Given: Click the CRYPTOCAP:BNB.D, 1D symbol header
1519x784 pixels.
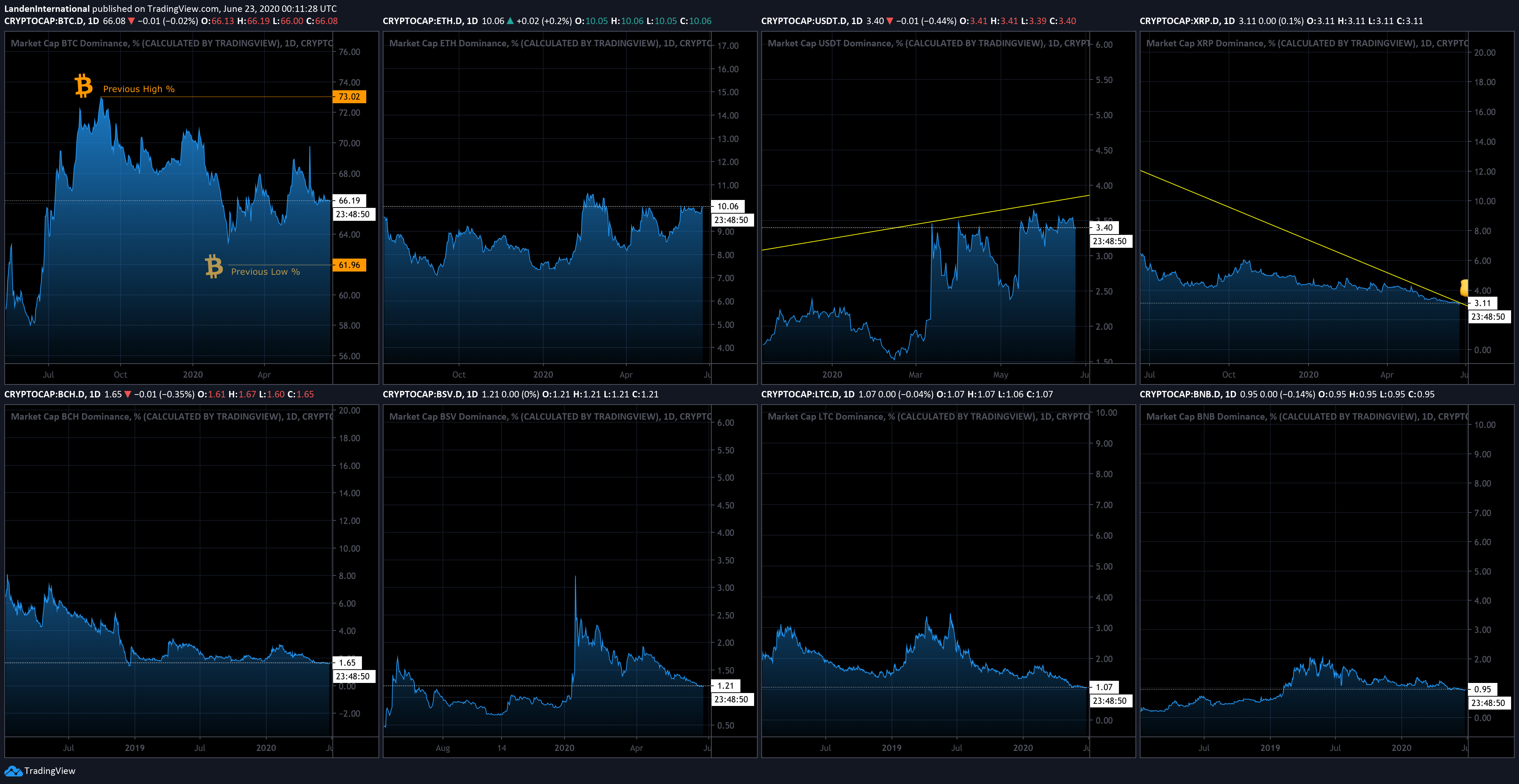Looking at the screenshot, I should (1188, 395).
